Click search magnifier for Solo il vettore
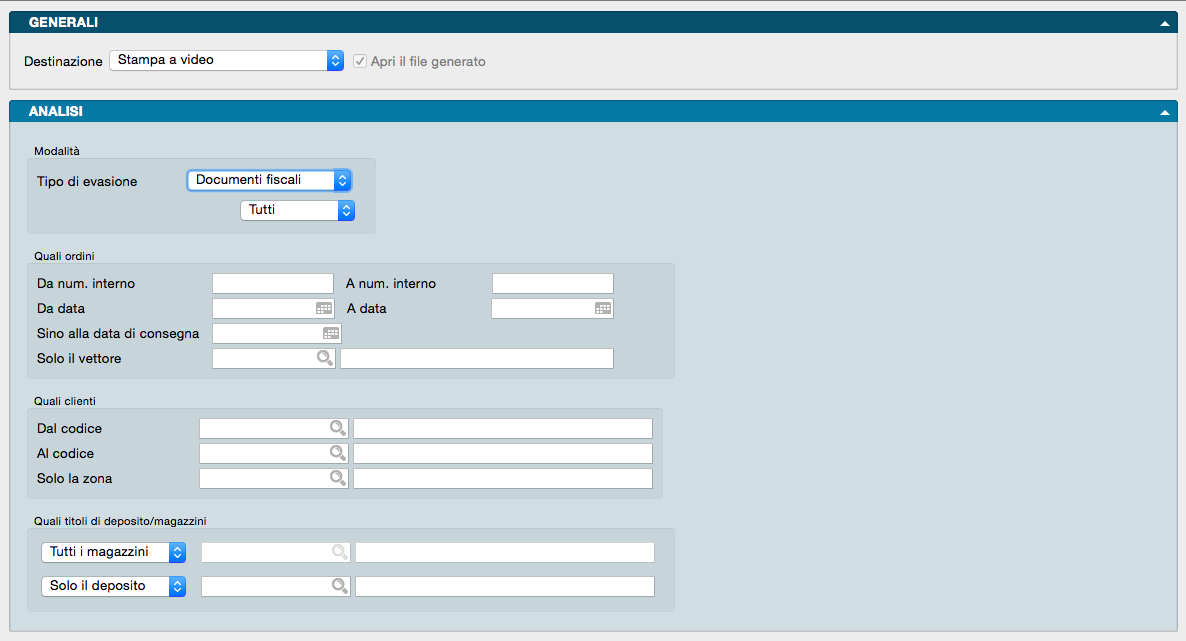This screenshot has width=1186, height=641. pos(324,359)
